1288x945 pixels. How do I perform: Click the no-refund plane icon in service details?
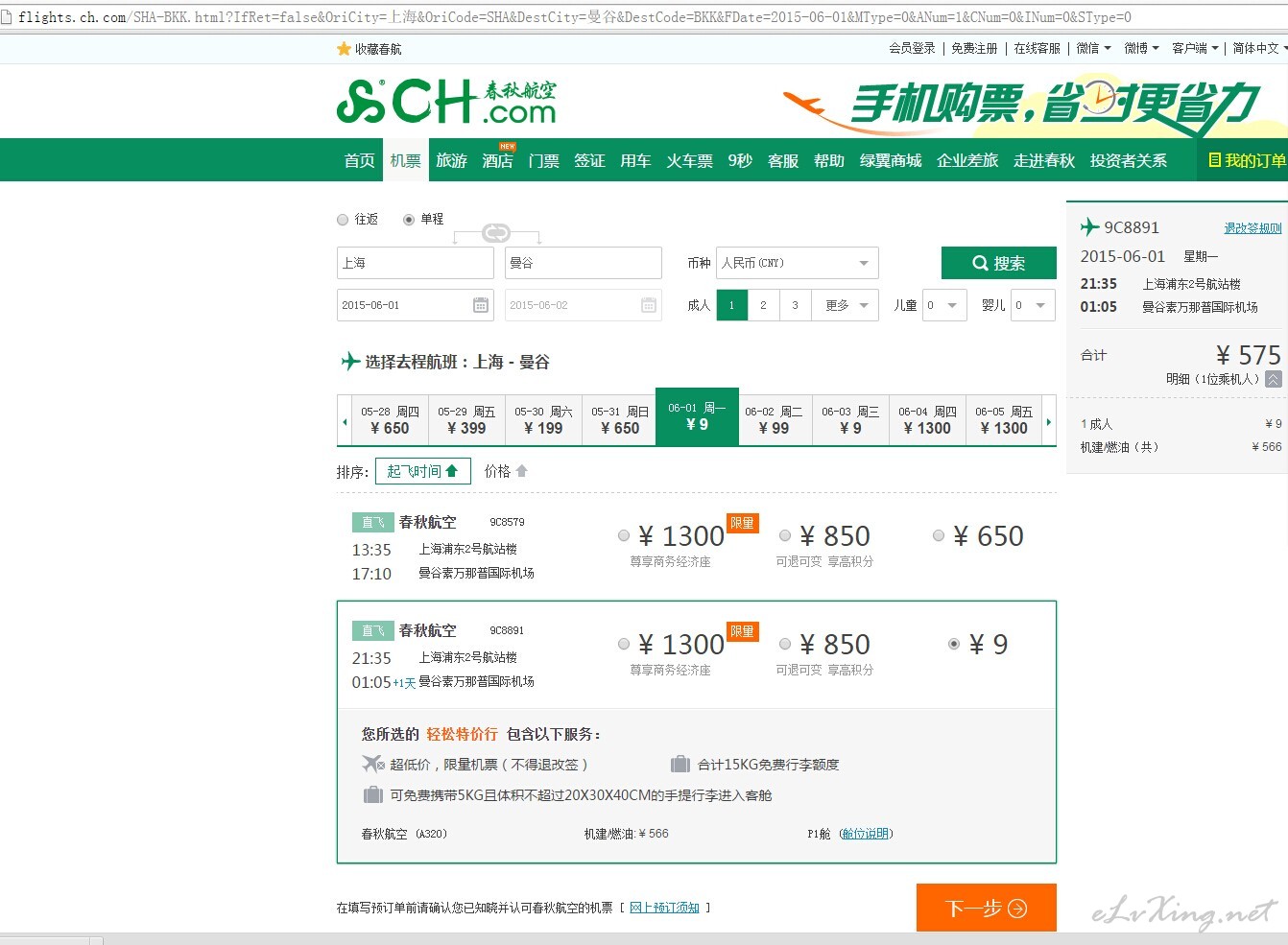tap(372, 764)
